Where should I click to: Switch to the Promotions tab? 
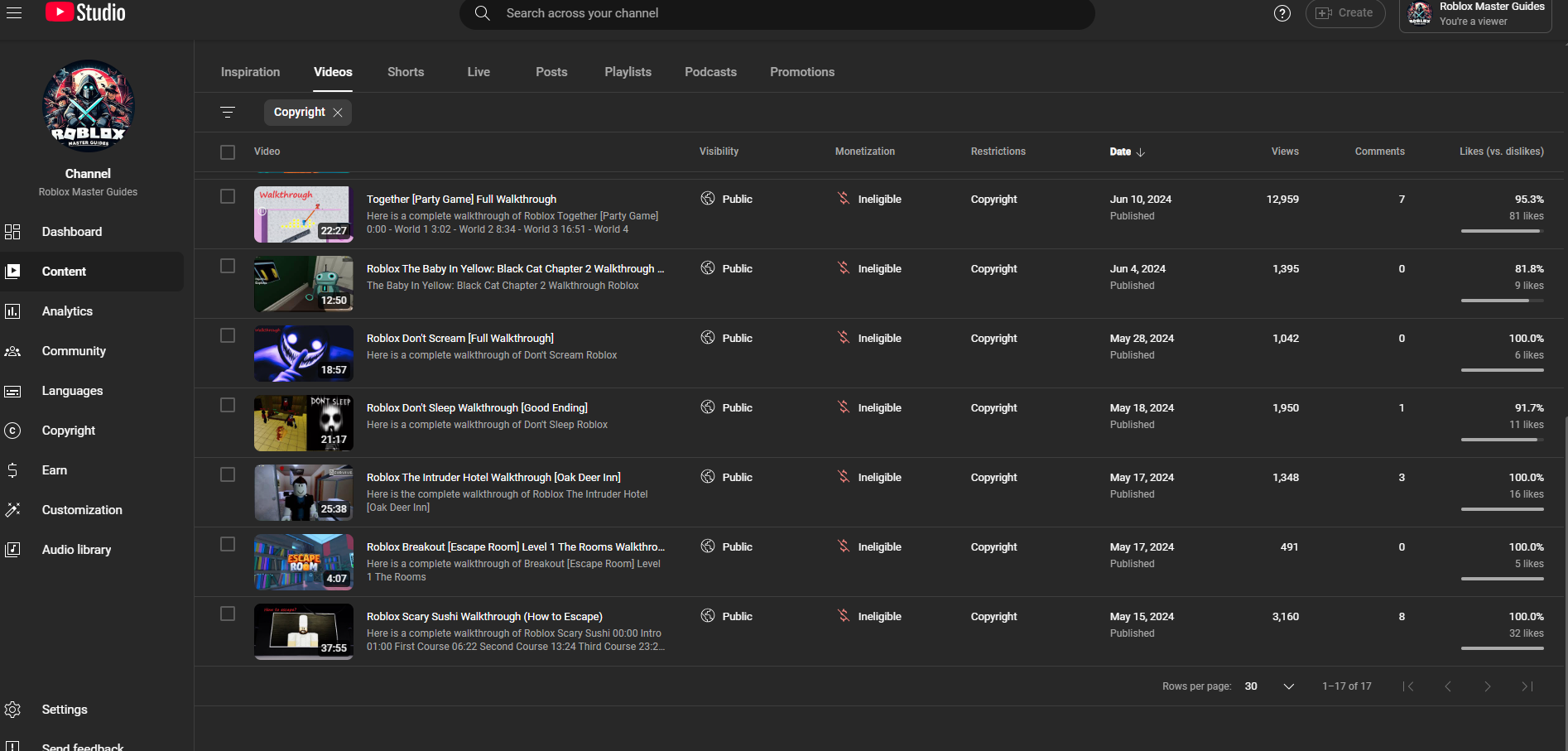[x=802, y=72]
